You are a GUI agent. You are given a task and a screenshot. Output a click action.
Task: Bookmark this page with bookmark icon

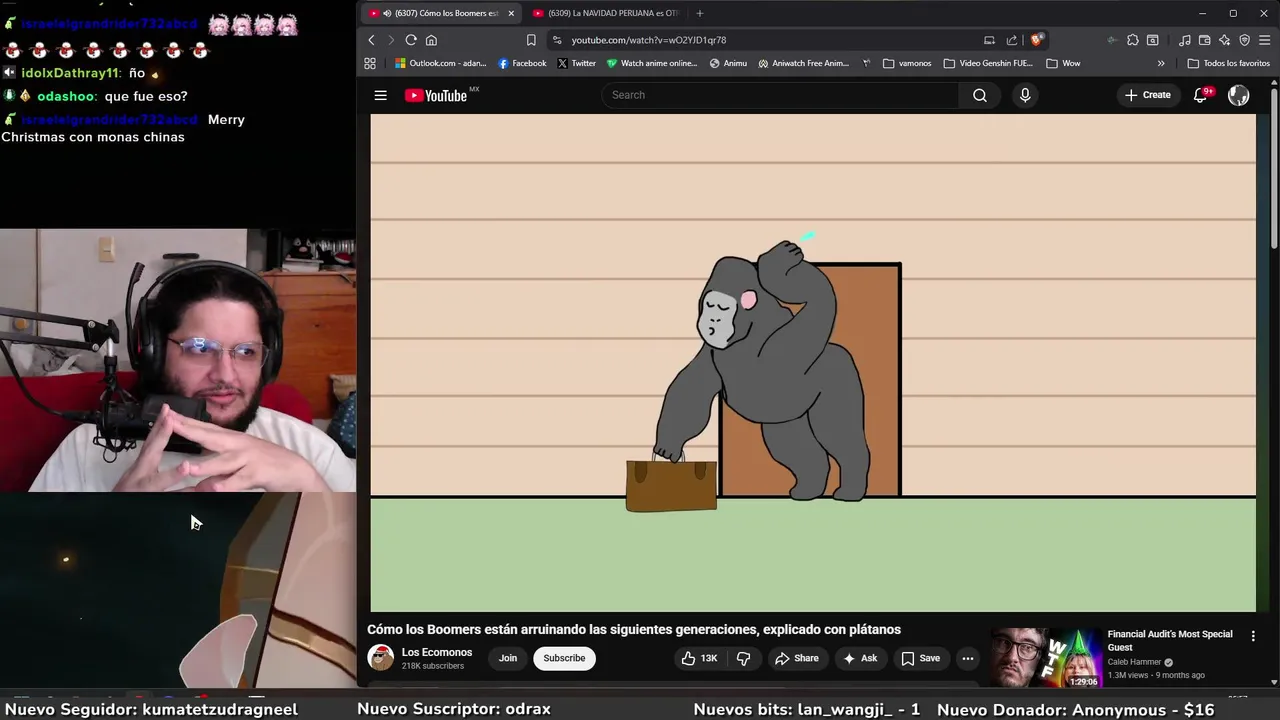(x=531, y=40)
